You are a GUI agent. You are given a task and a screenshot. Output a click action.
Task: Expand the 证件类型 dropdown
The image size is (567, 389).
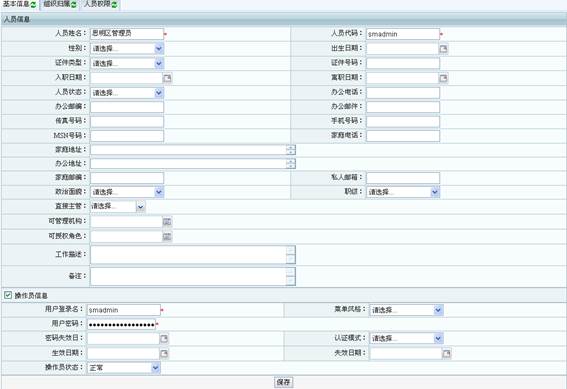159,63
